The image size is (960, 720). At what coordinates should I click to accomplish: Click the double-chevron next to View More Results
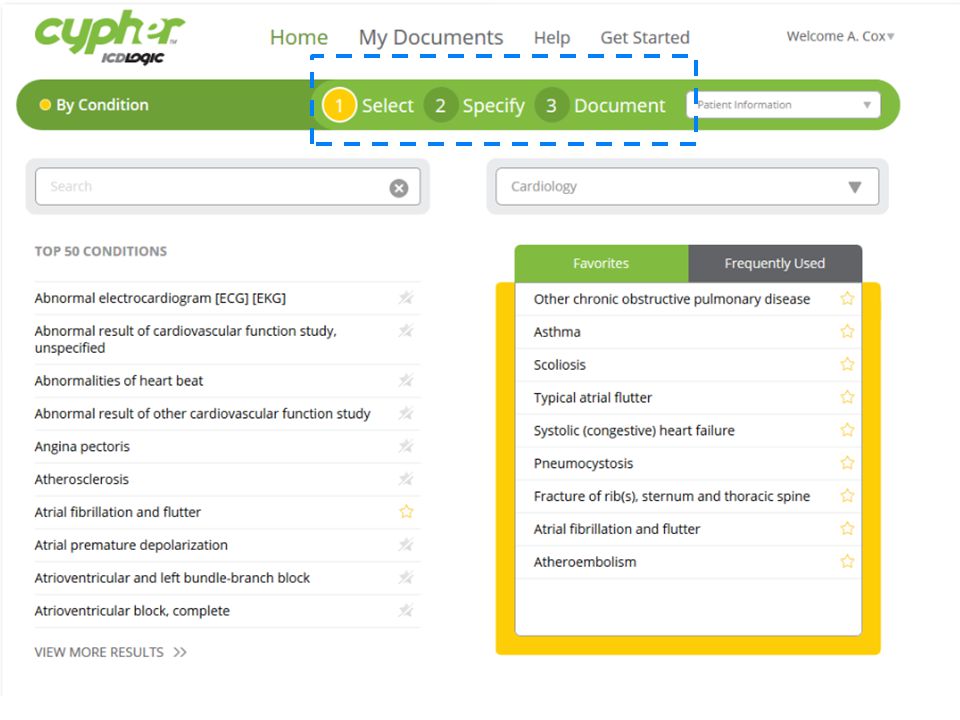[x=179, y=652]
